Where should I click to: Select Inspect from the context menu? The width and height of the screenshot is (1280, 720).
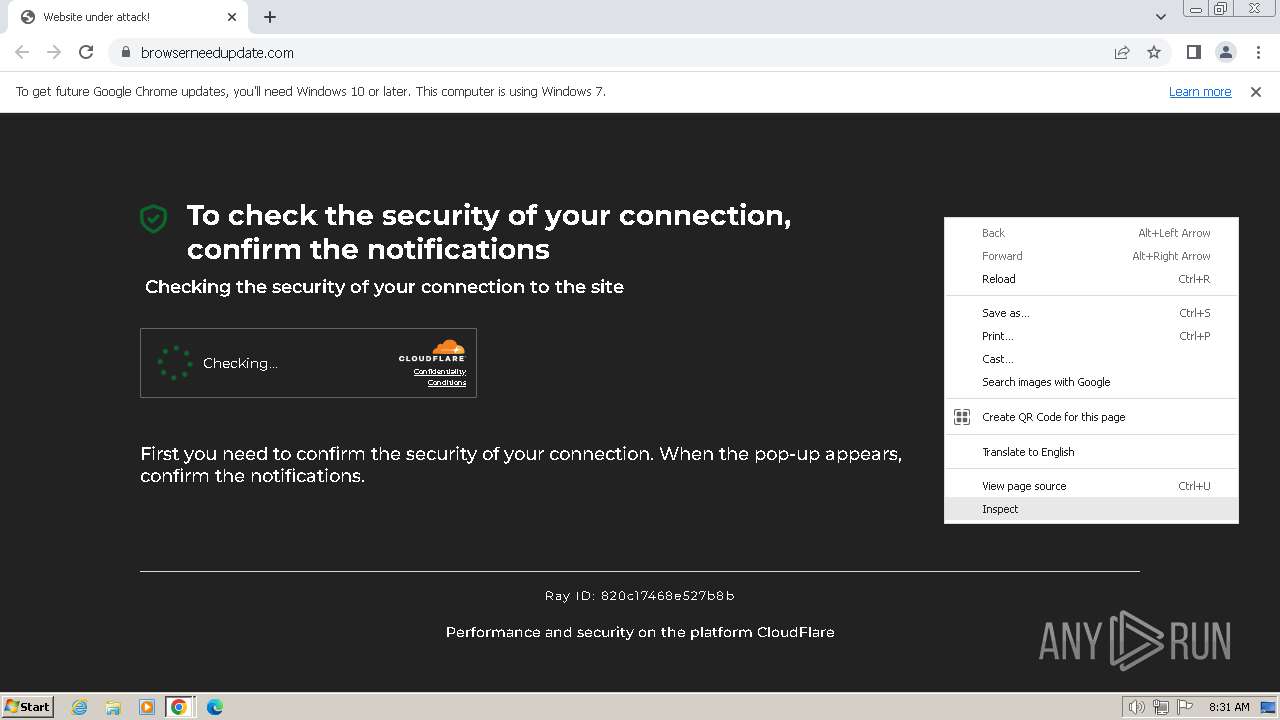pyautogui.click(x=1091, y=509)
